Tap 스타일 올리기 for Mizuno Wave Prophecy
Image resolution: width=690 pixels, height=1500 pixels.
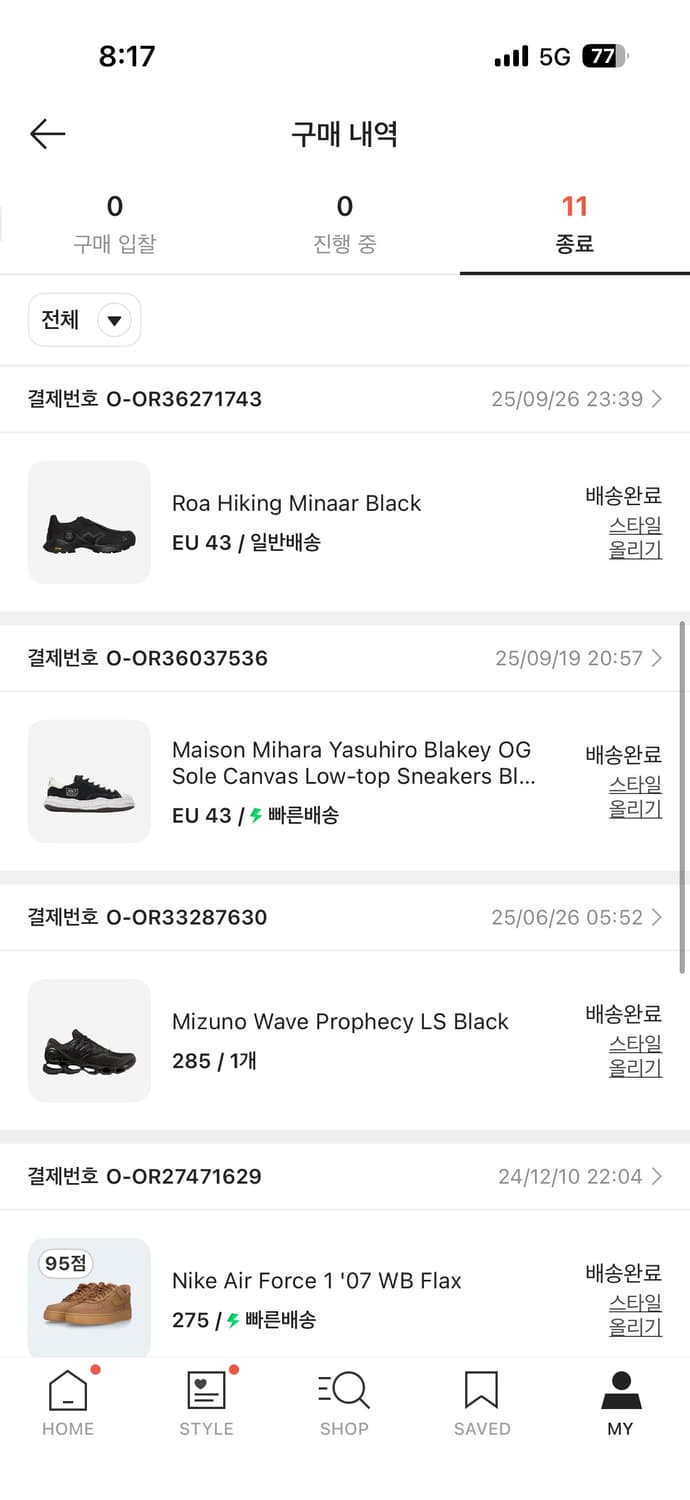click(635, 1056)
